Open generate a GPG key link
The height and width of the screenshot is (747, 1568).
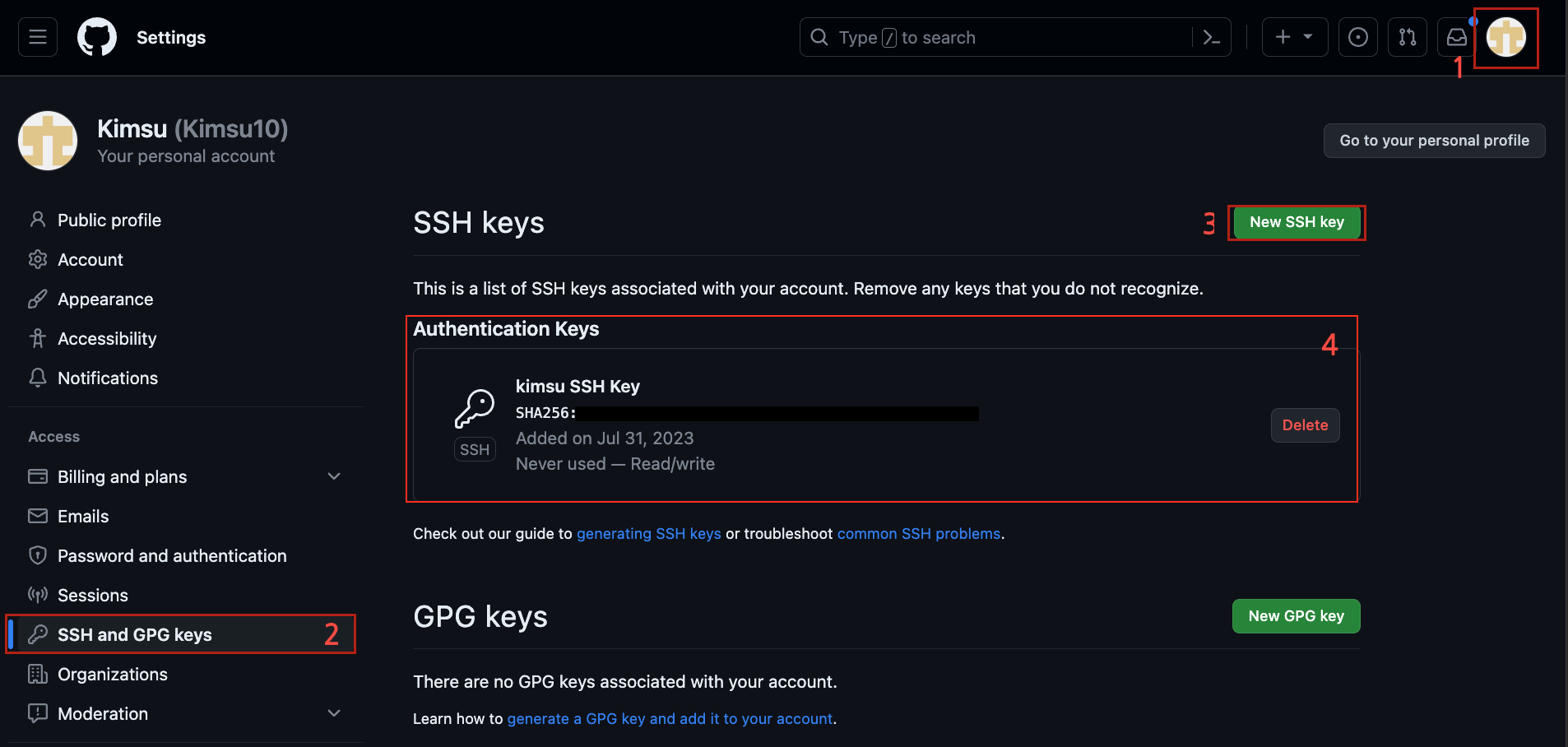670,719
